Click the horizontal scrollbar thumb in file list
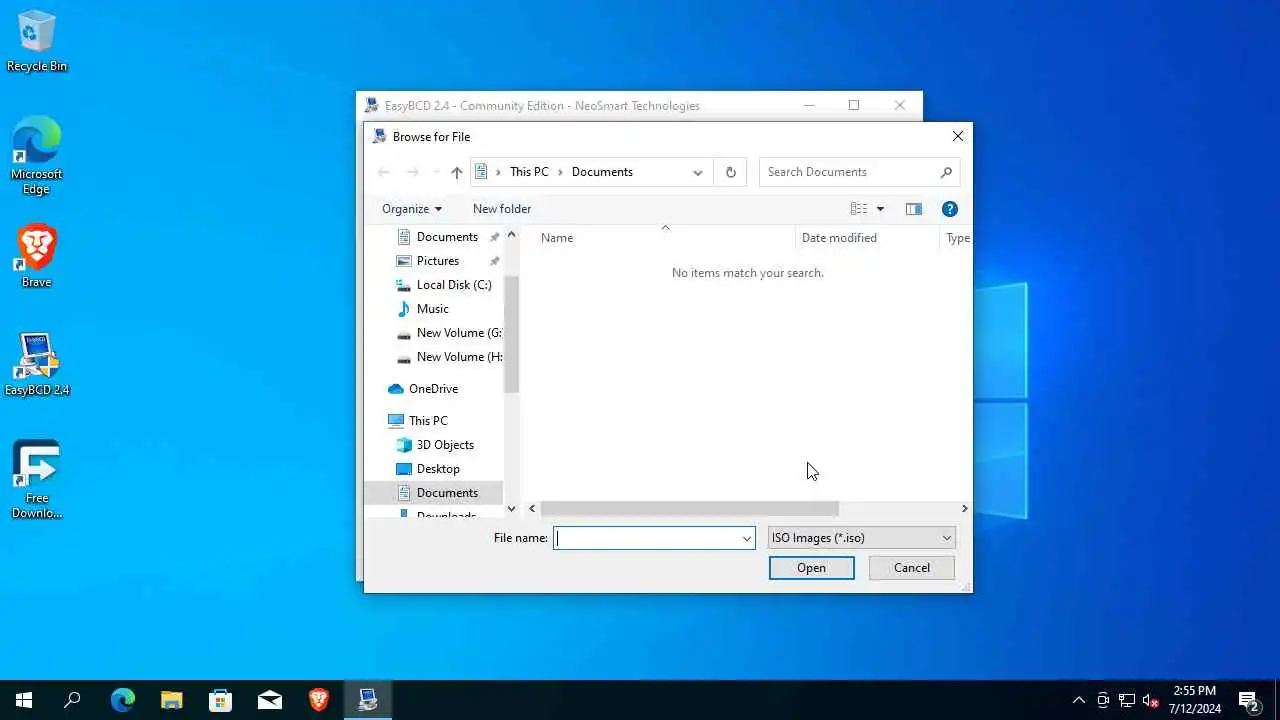 689,509
